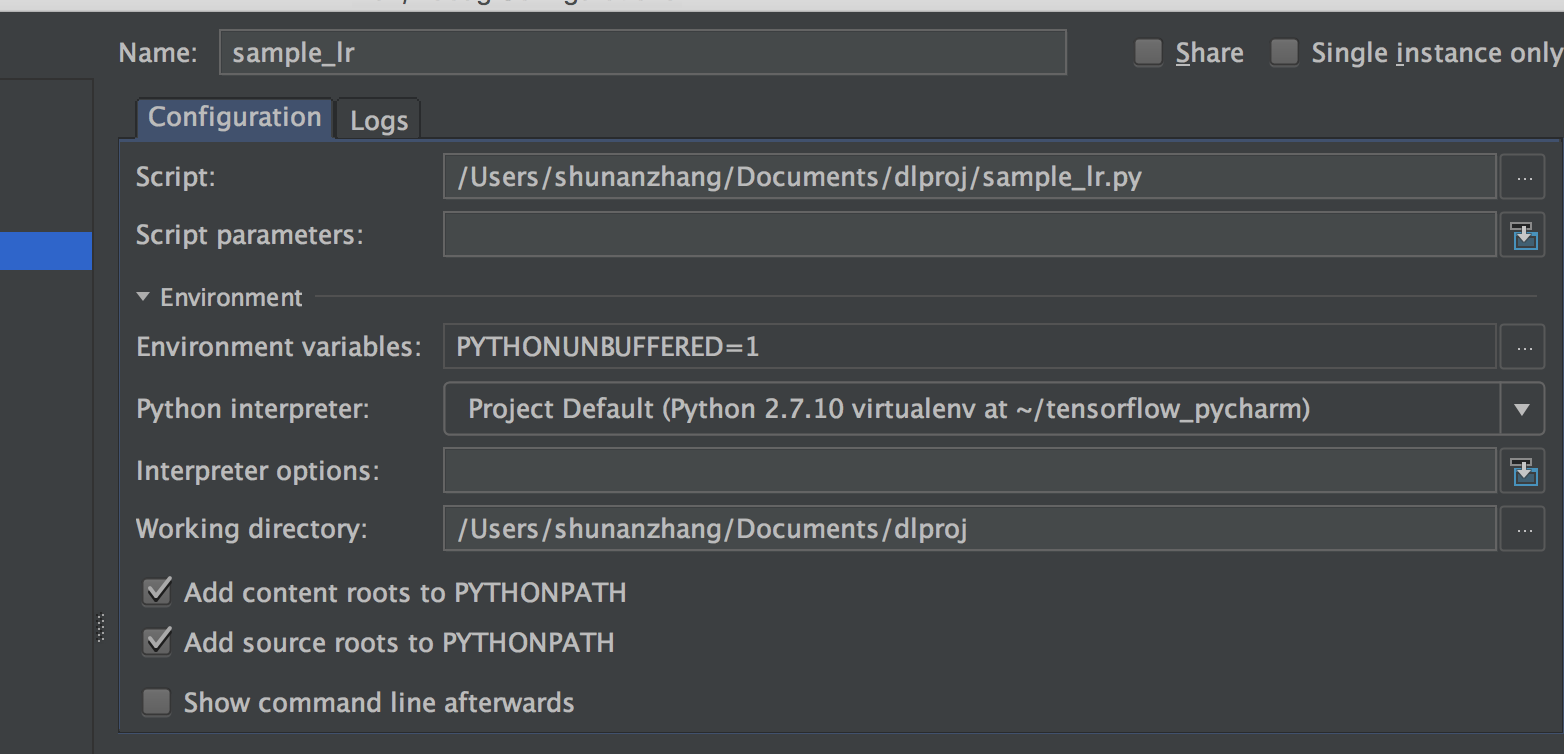Collapse the Environment section triangle
Image resolution: width=1564 pixels, height=754 pixels.
[143, 297]
